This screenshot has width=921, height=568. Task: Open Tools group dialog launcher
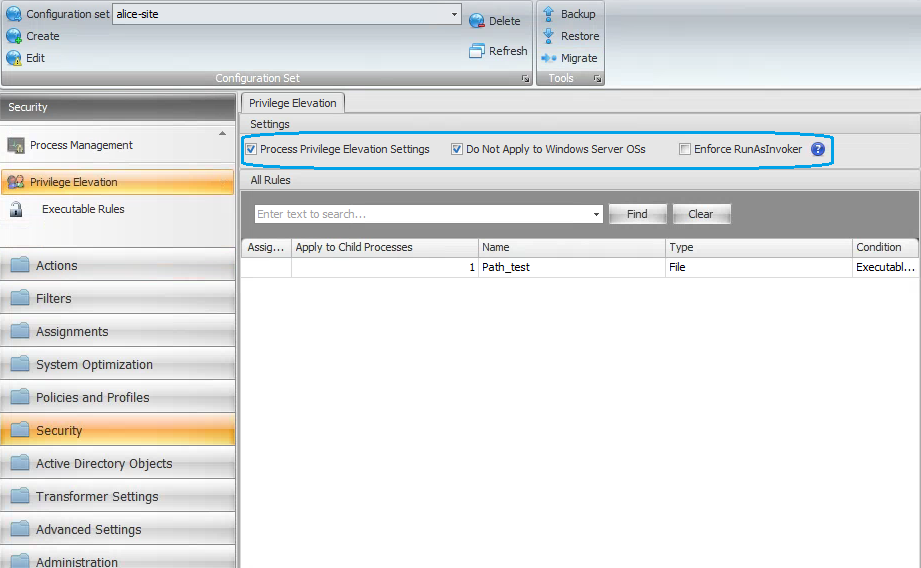(x=597, y=79)
